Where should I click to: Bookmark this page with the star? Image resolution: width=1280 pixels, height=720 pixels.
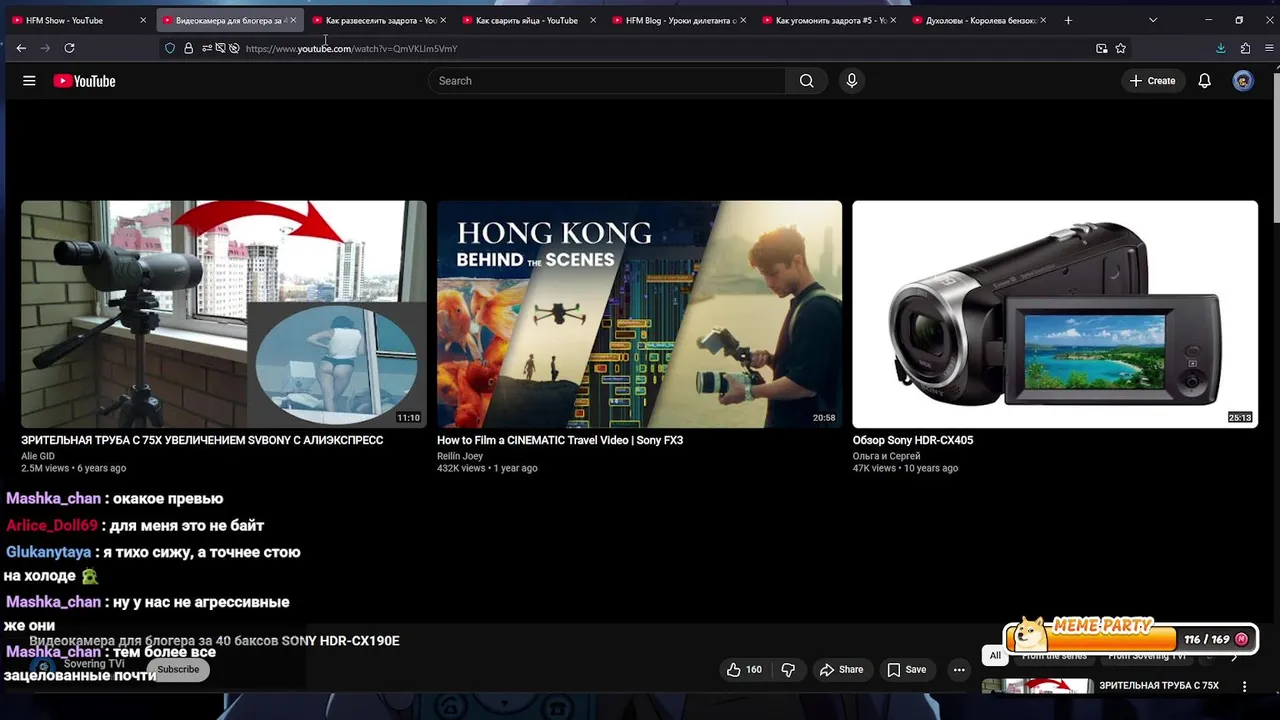[1120, 48]
